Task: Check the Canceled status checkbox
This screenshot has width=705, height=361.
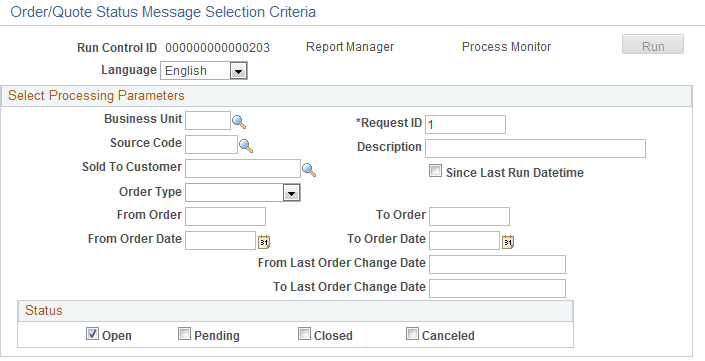Action: [x=412, y=334]
